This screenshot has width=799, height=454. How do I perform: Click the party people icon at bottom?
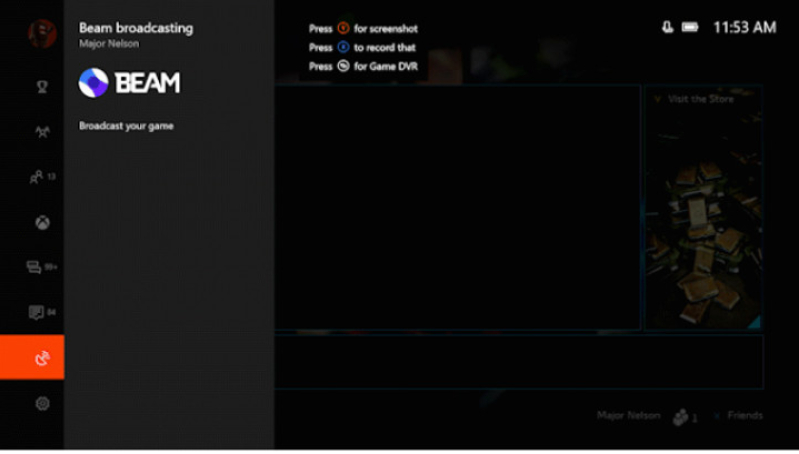[681, 418]
